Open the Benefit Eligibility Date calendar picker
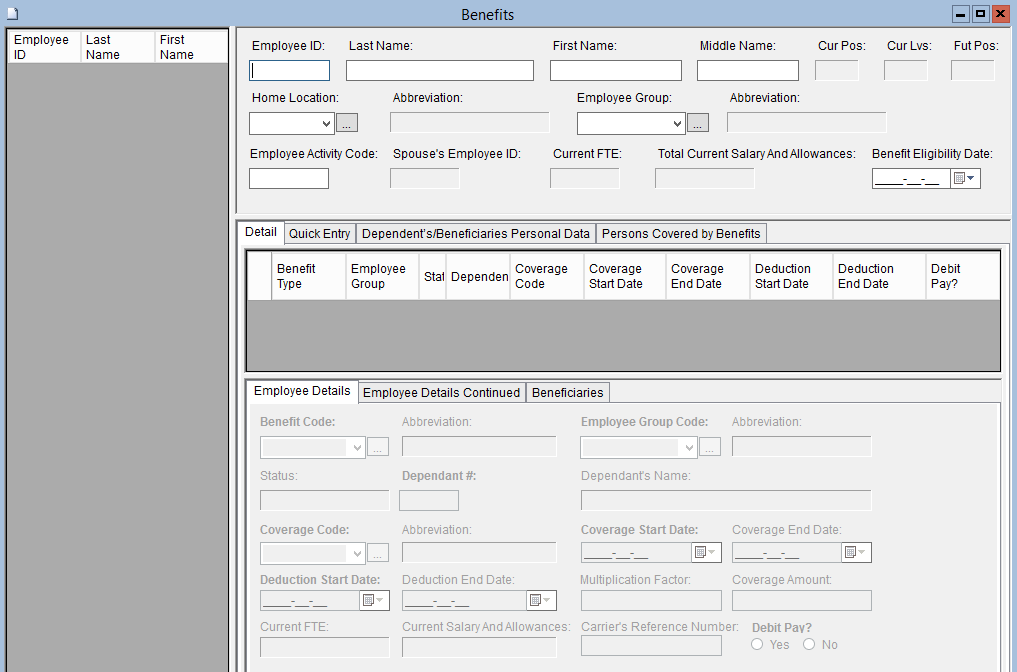The width and height of the screenshot is (1017, 672). (x=964, y=179)
